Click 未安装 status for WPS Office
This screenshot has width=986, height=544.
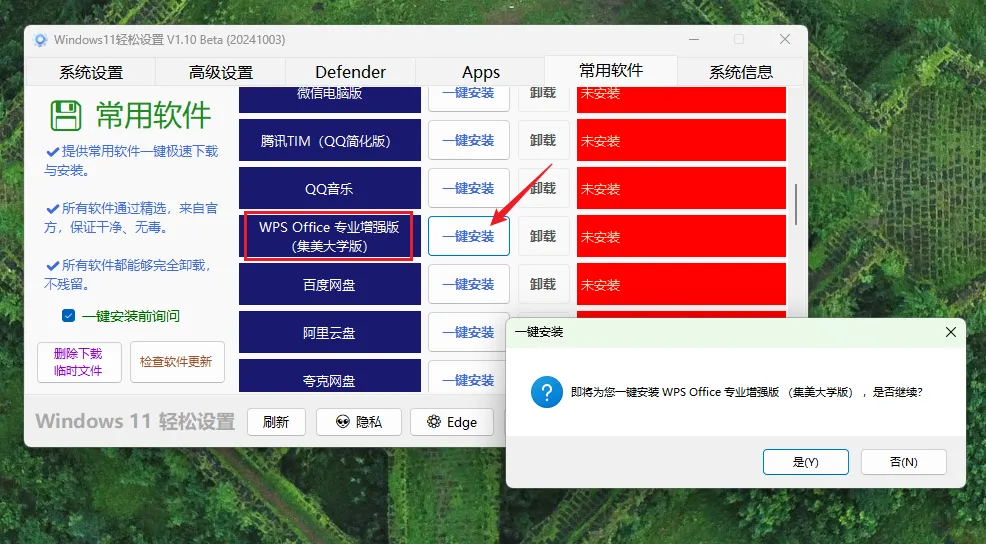(681, 236)
